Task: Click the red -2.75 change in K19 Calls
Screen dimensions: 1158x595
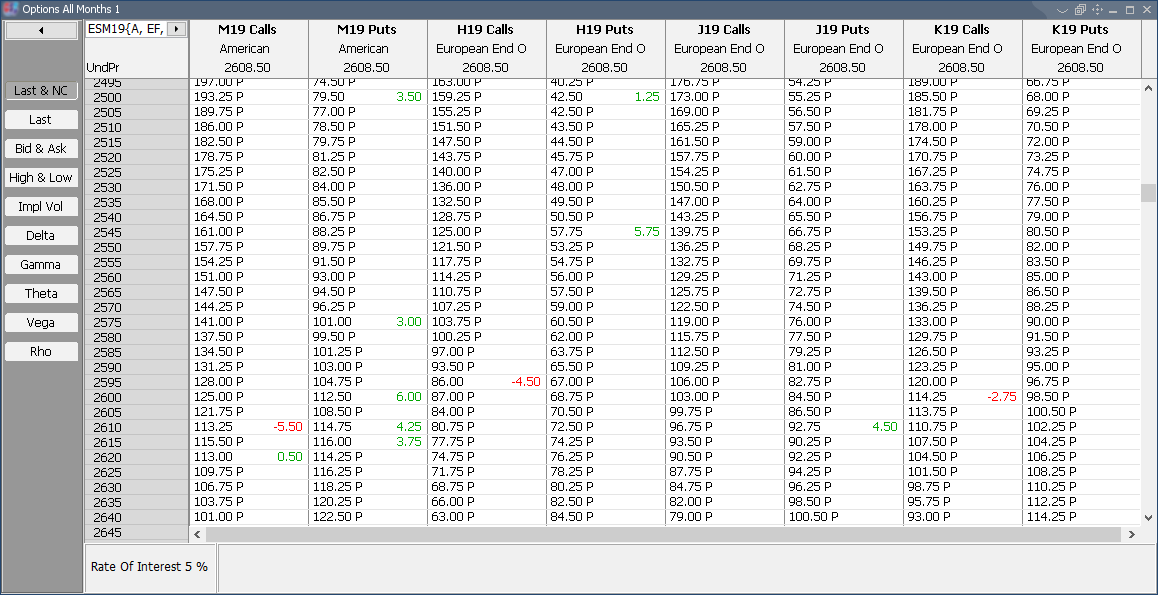Action: (x=1002, y=396)
